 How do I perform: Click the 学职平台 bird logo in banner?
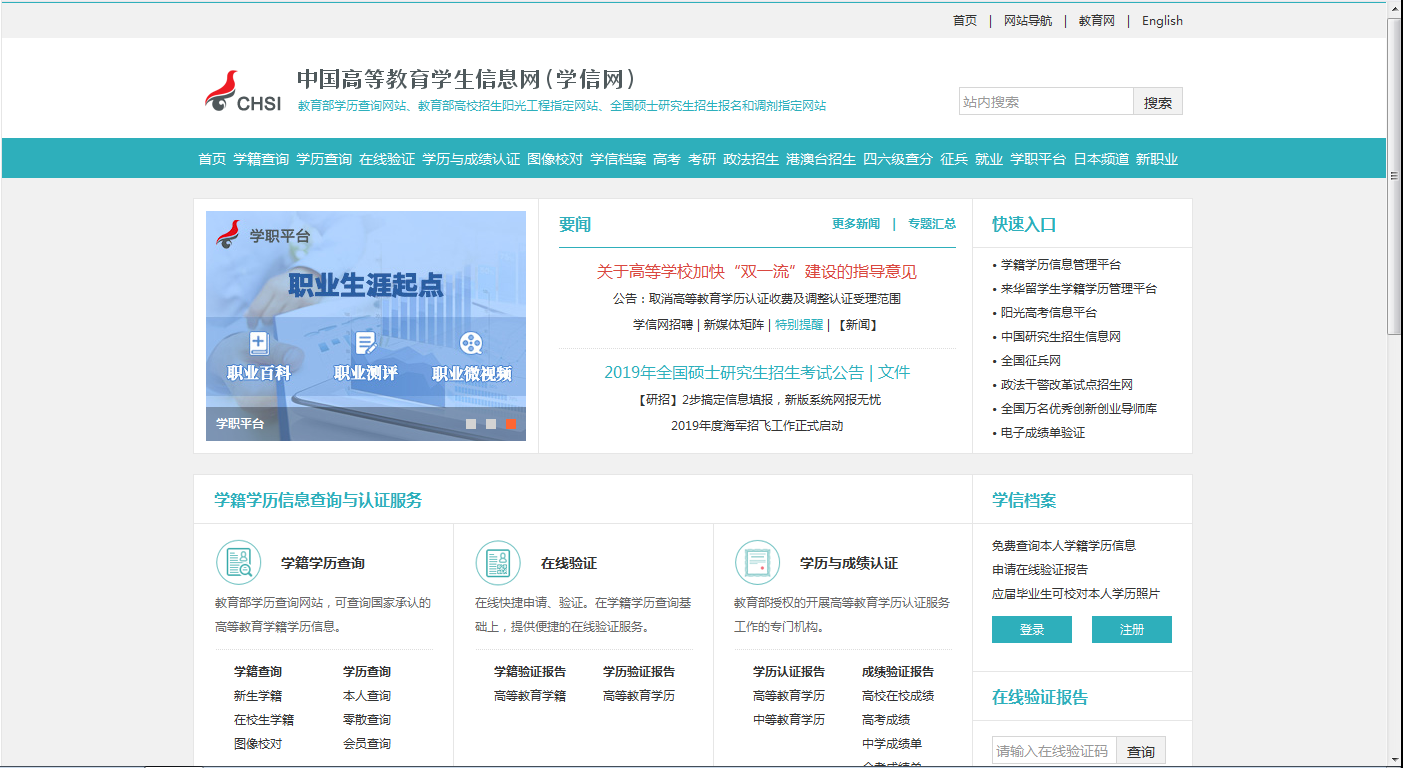(229, 234)
